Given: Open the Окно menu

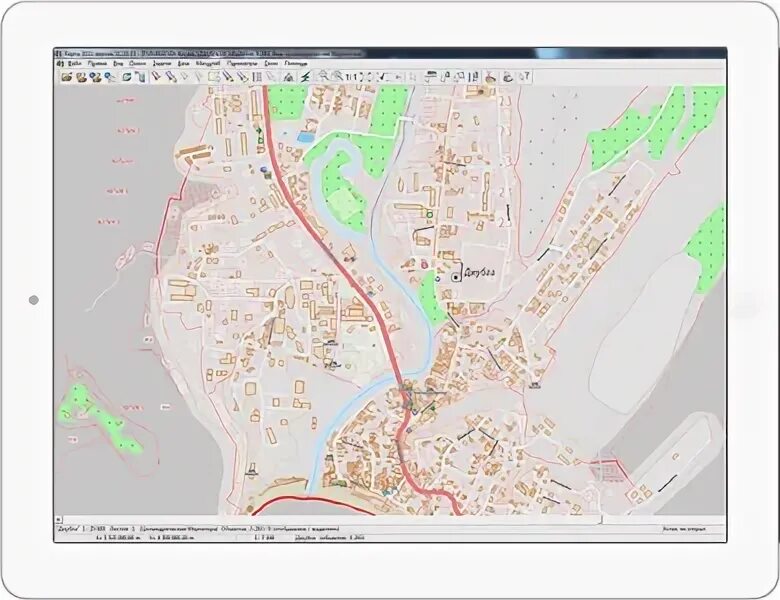Looking at the screenshot, I should click(x=271, y=64).
